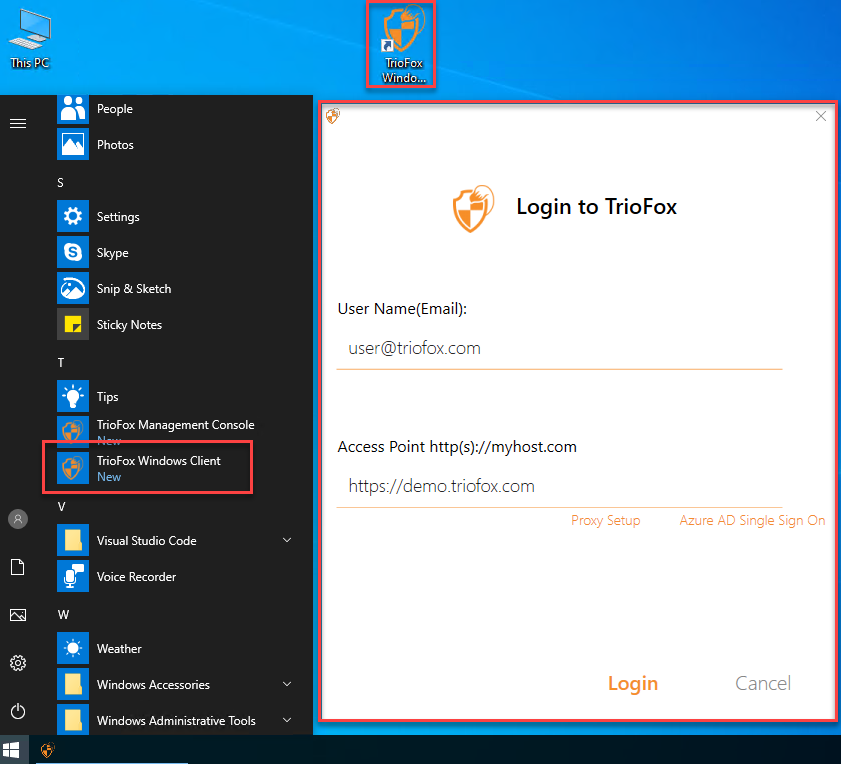
Task: Click the V letter header in the app list
Action: 61,506
